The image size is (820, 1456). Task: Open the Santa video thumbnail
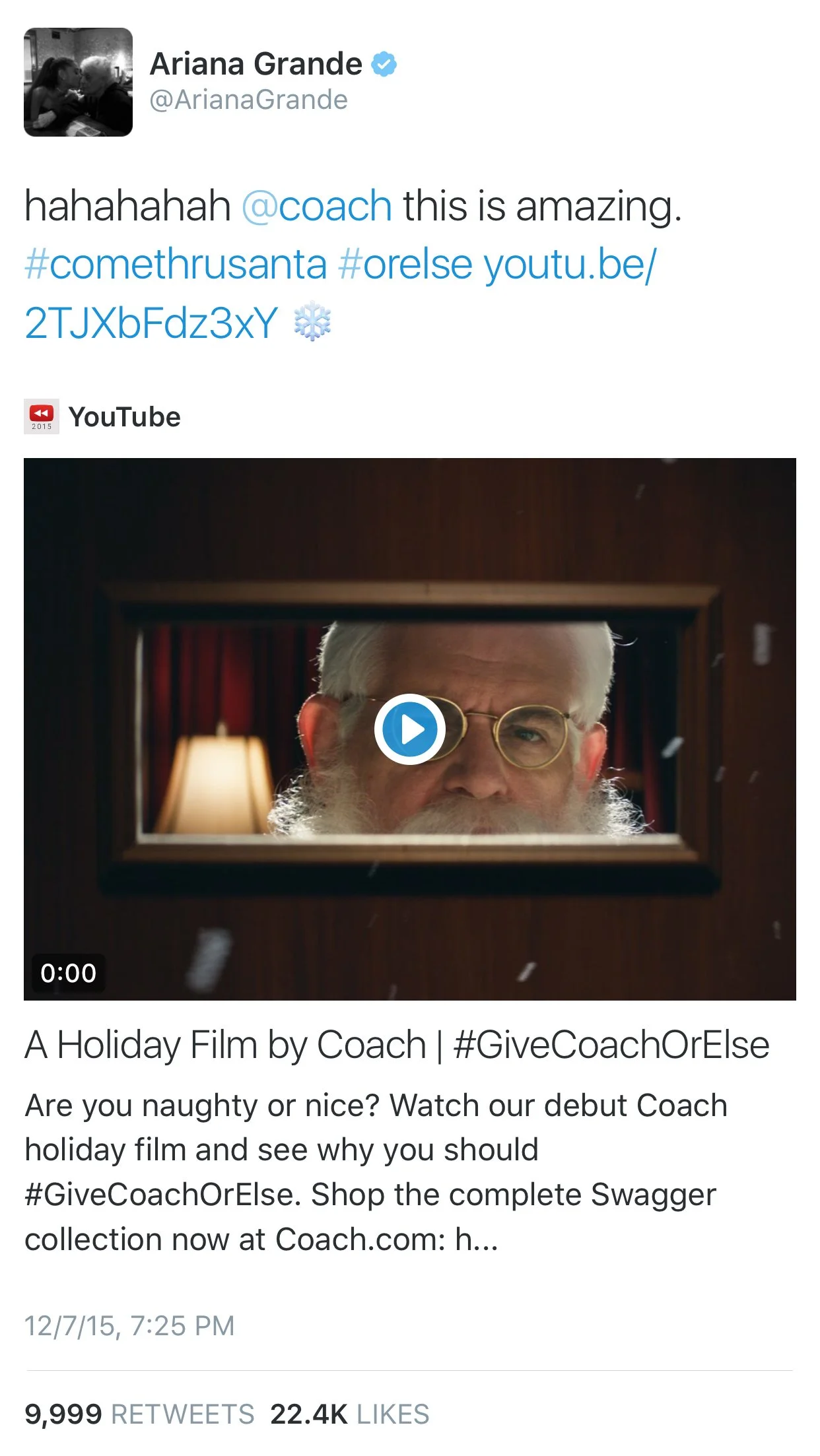pyautogui.click(x=410, y=729)
